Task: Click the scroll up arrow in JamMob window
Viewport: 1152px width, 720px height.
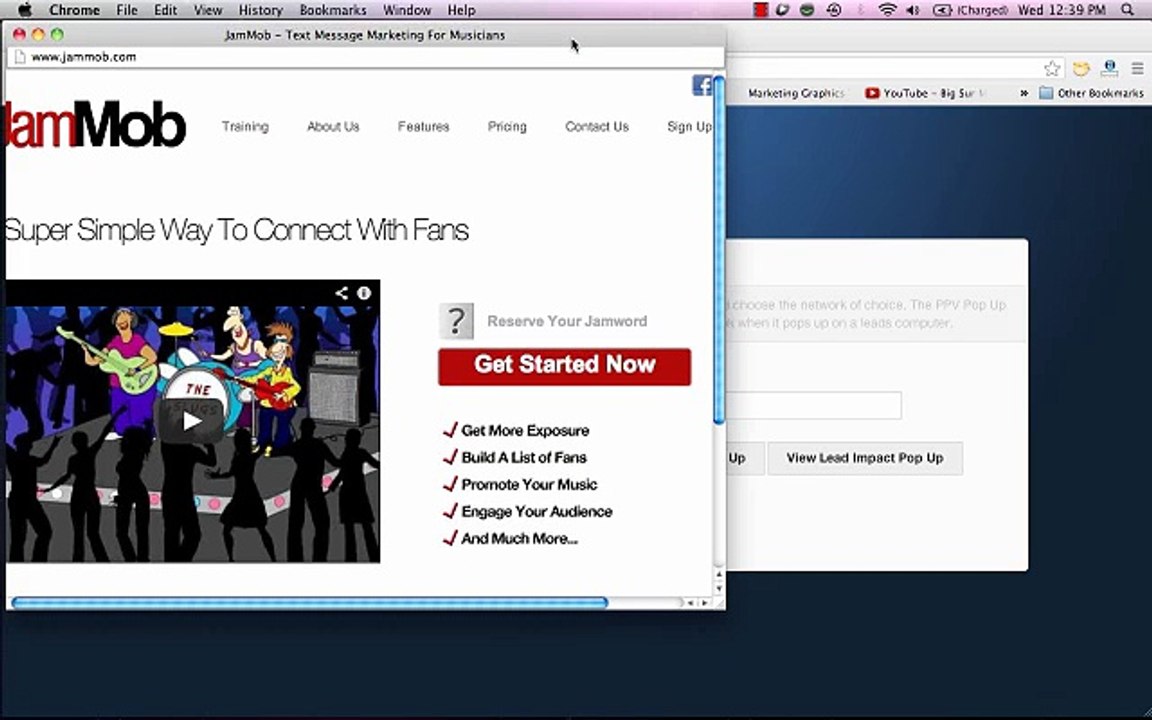Action: pos(719,575)
